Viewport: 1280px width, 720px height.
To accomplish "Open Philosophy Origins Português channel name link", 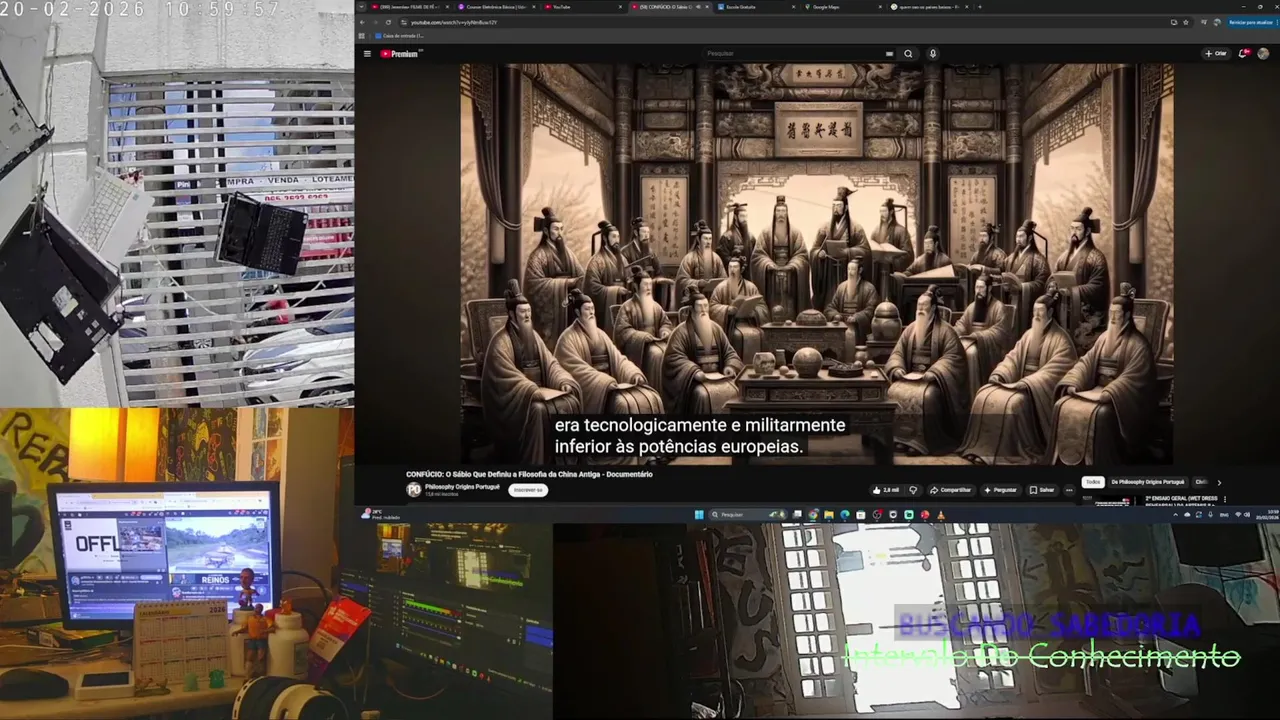I will point(462,486).
